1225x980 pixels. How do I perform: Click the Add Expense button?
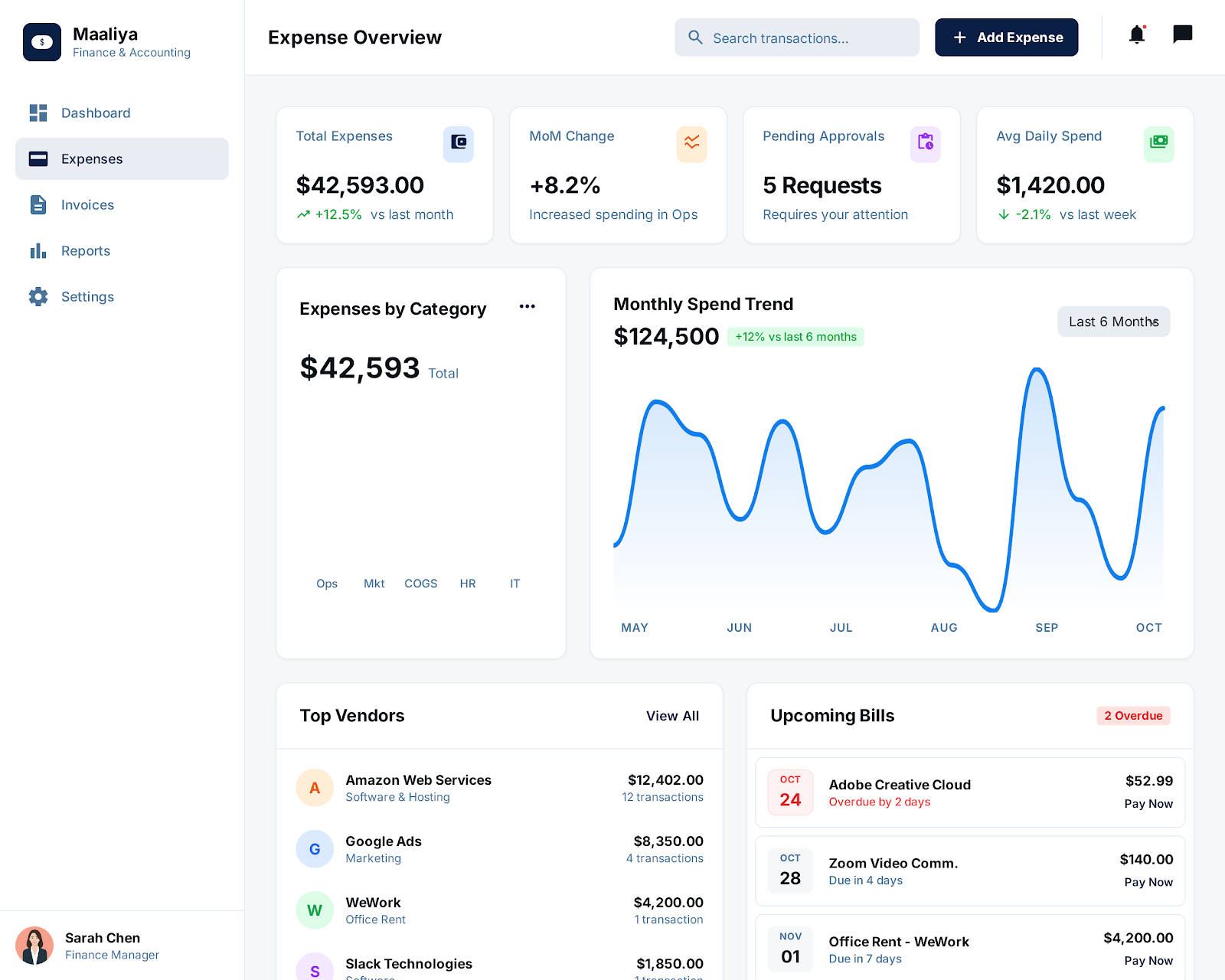(1006, 37)
